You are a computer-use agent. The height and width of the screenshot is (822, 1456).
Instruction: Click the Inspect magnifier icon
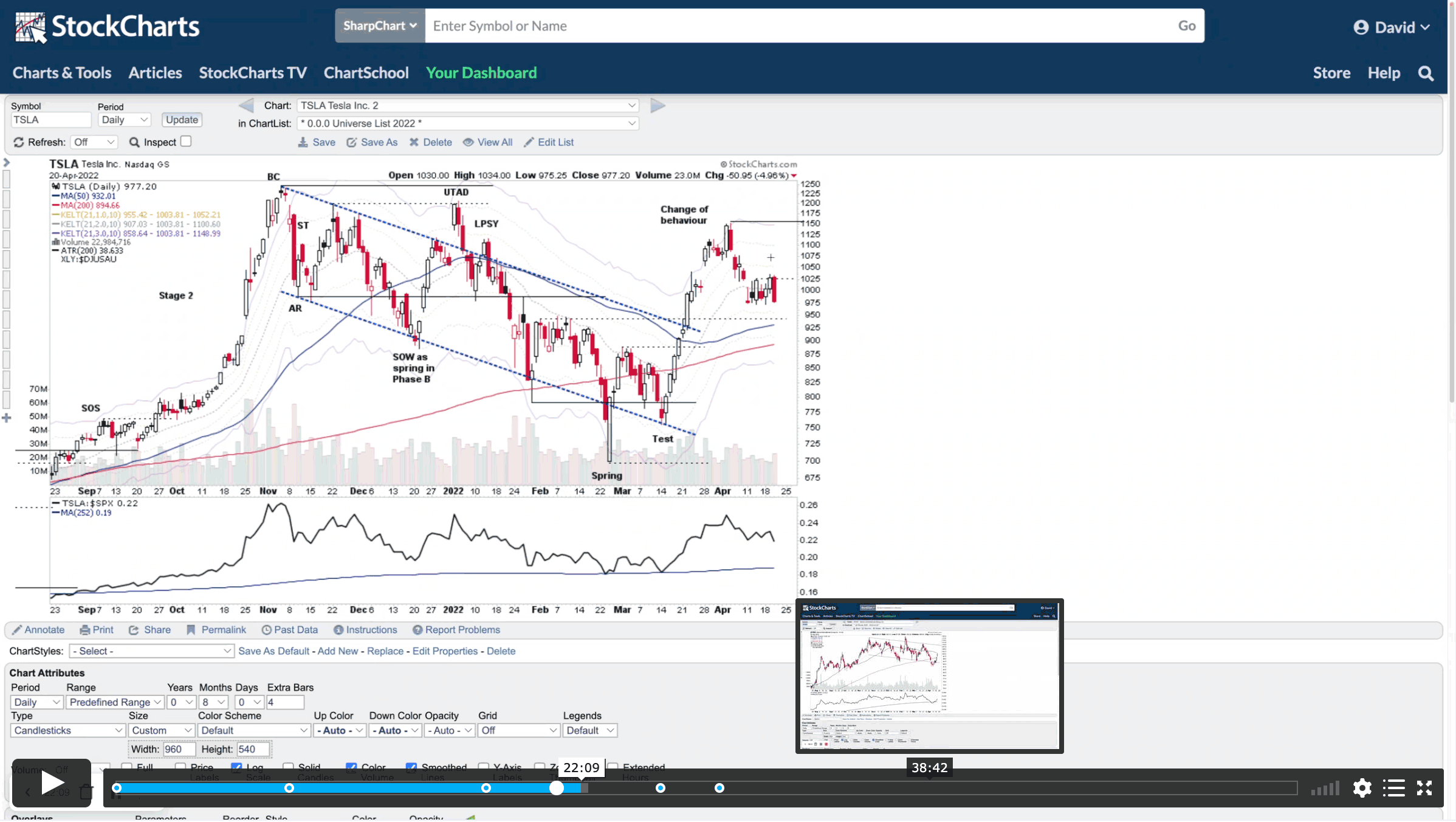134,142
